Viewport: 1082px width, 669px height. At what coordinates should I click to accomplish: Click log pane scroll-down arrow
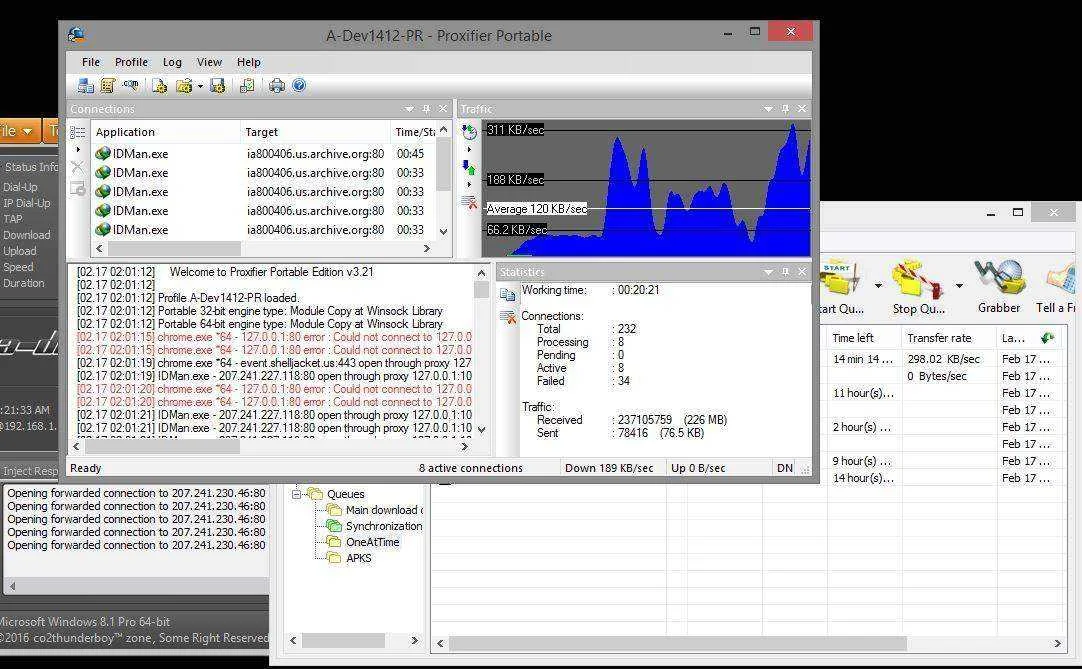[482, 429]
